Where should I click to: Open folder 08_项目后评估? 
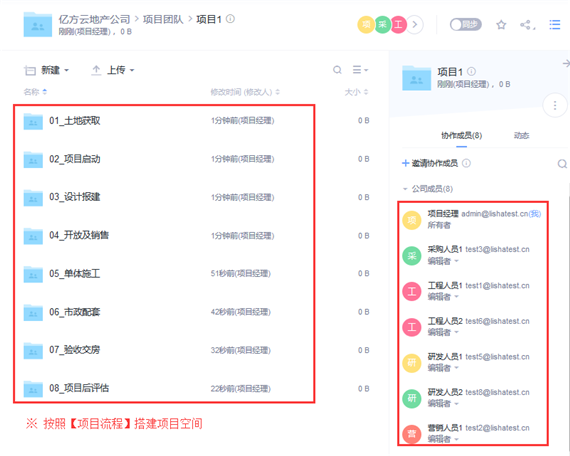[x=79, y=388]
